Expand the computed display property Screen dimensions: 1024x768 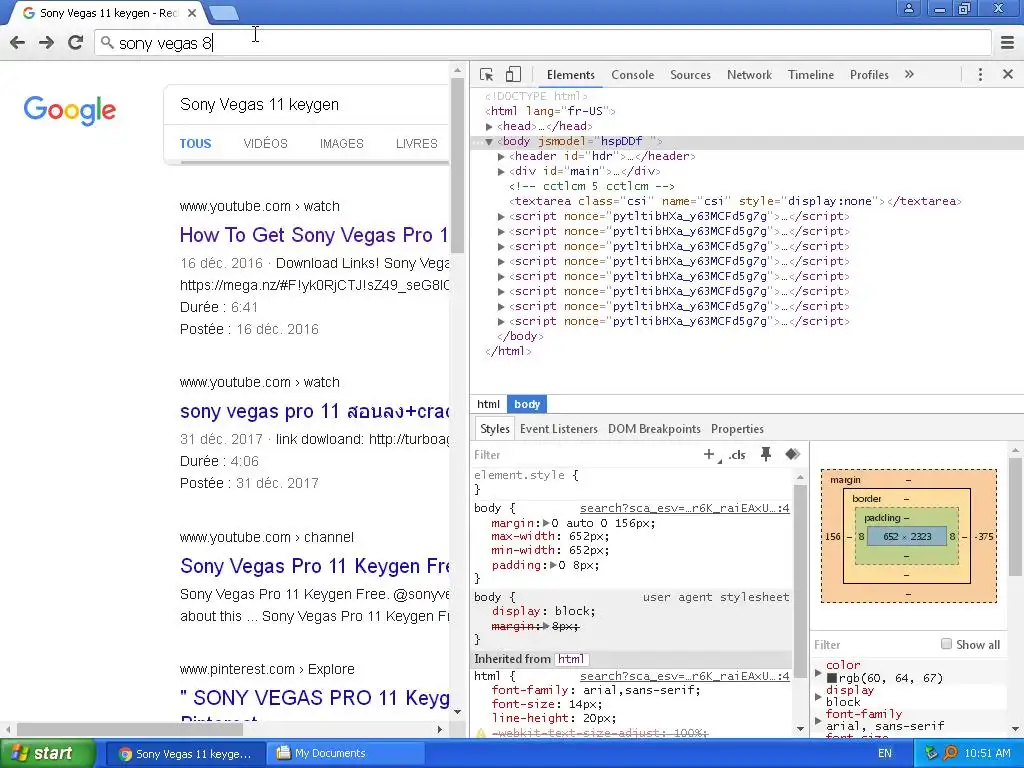pyautogui.click(x=818, y=696)
